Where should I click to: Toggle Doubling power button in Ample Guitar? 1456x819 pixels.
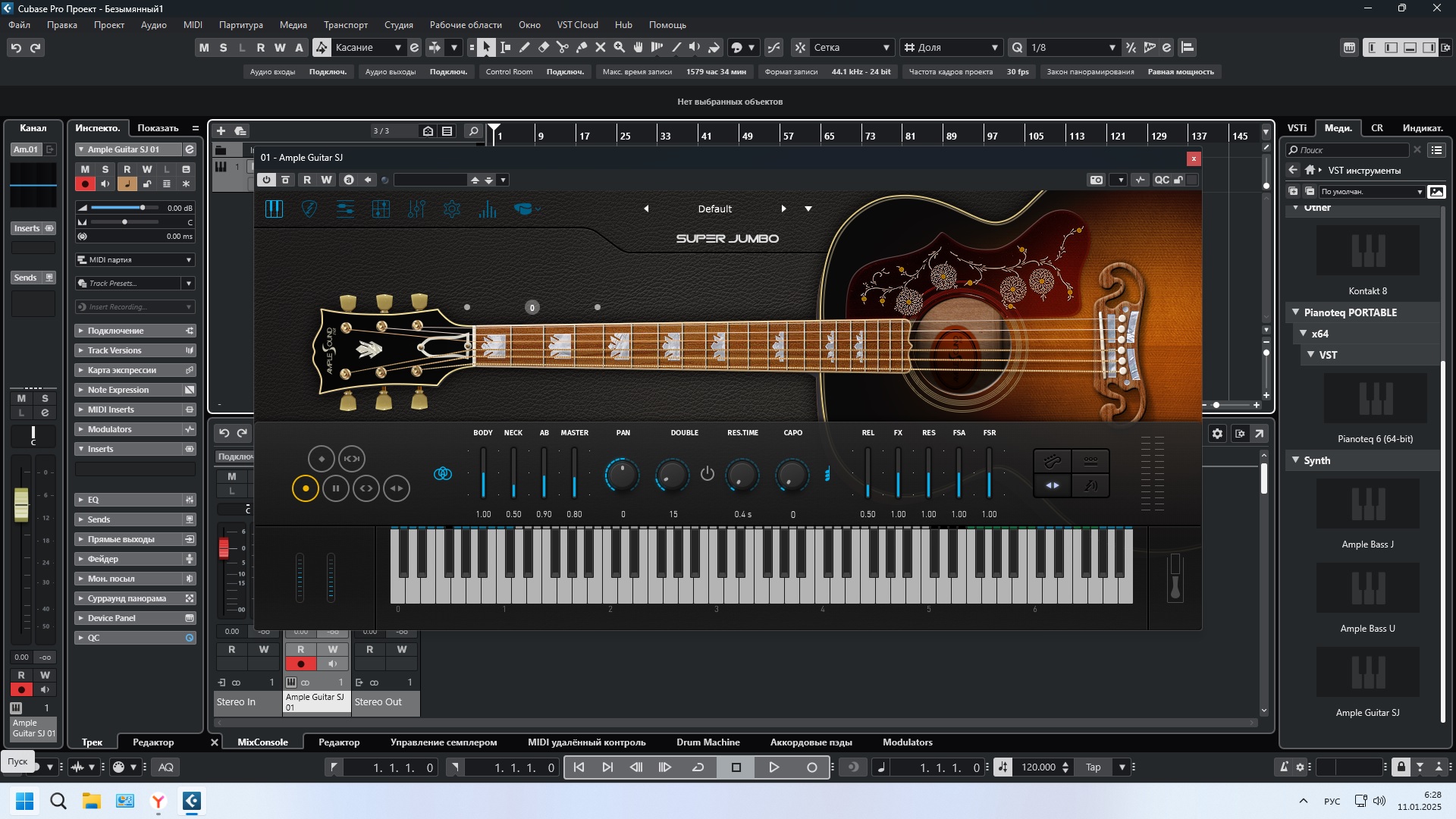pyautogui.click(x=708, y=473)
